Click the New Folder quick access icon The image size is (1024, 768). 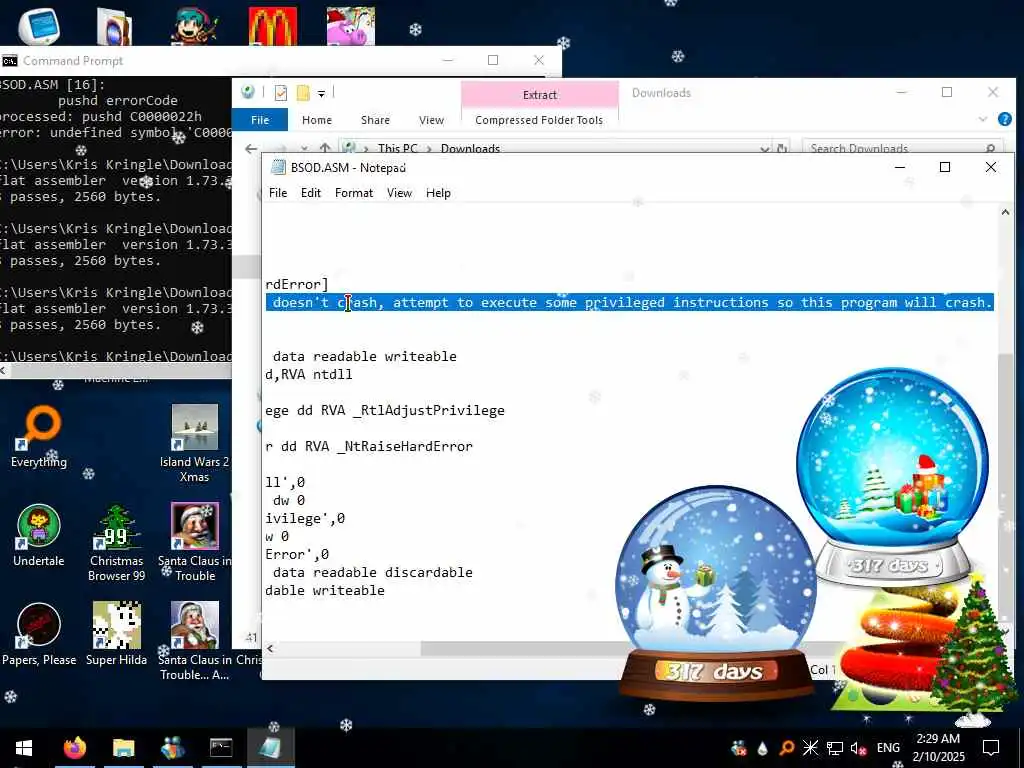point(303,93)
